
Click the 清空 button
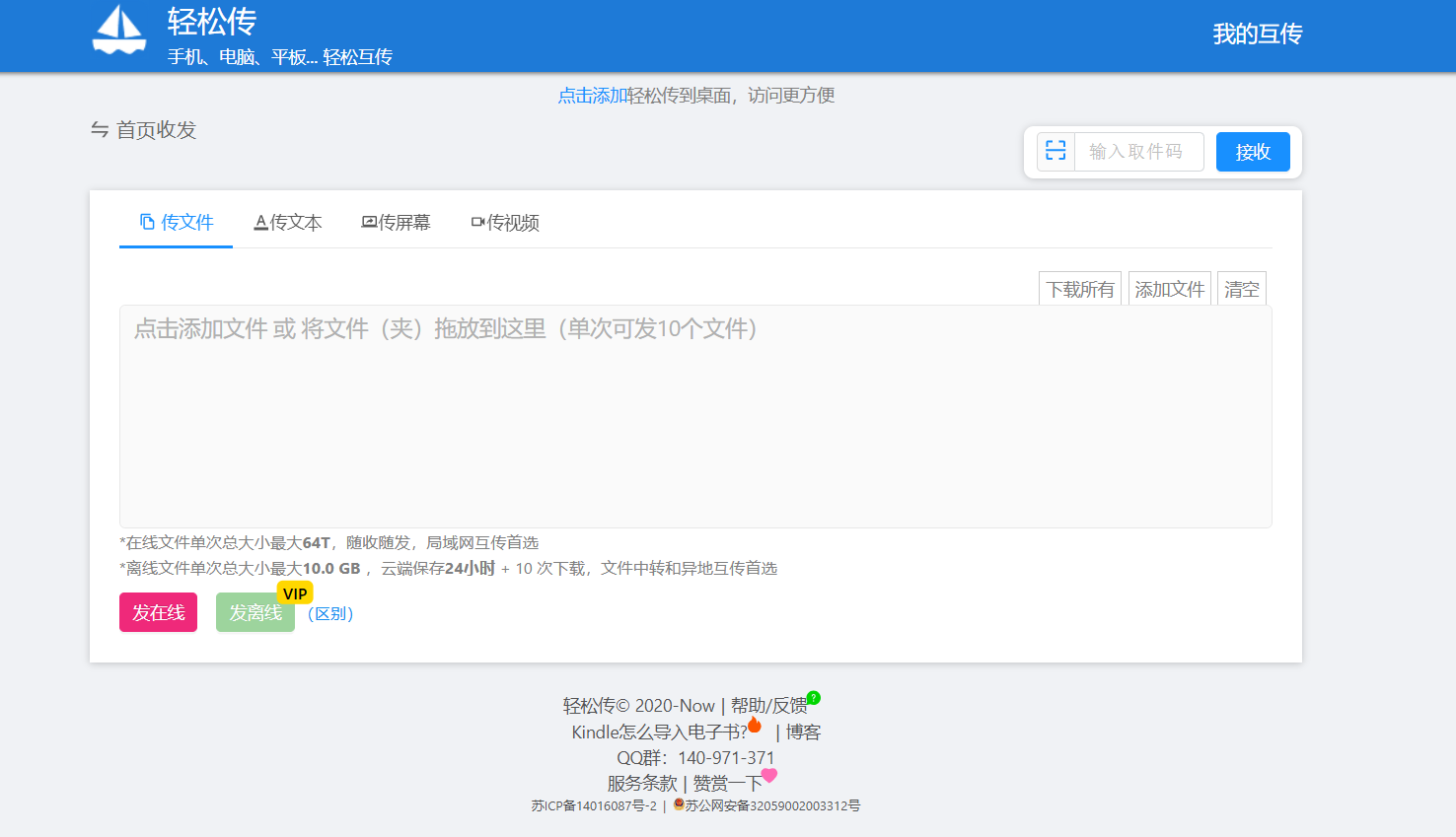1241,289
